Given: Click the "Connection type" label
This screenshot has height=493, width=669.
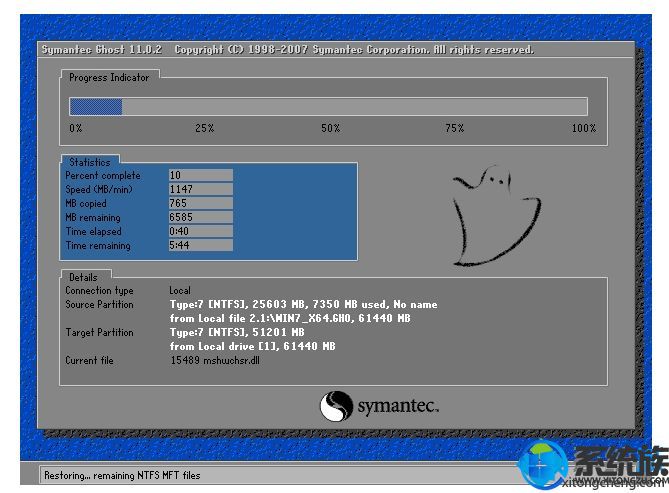Looking at the screenshot, I should [99, 291].
